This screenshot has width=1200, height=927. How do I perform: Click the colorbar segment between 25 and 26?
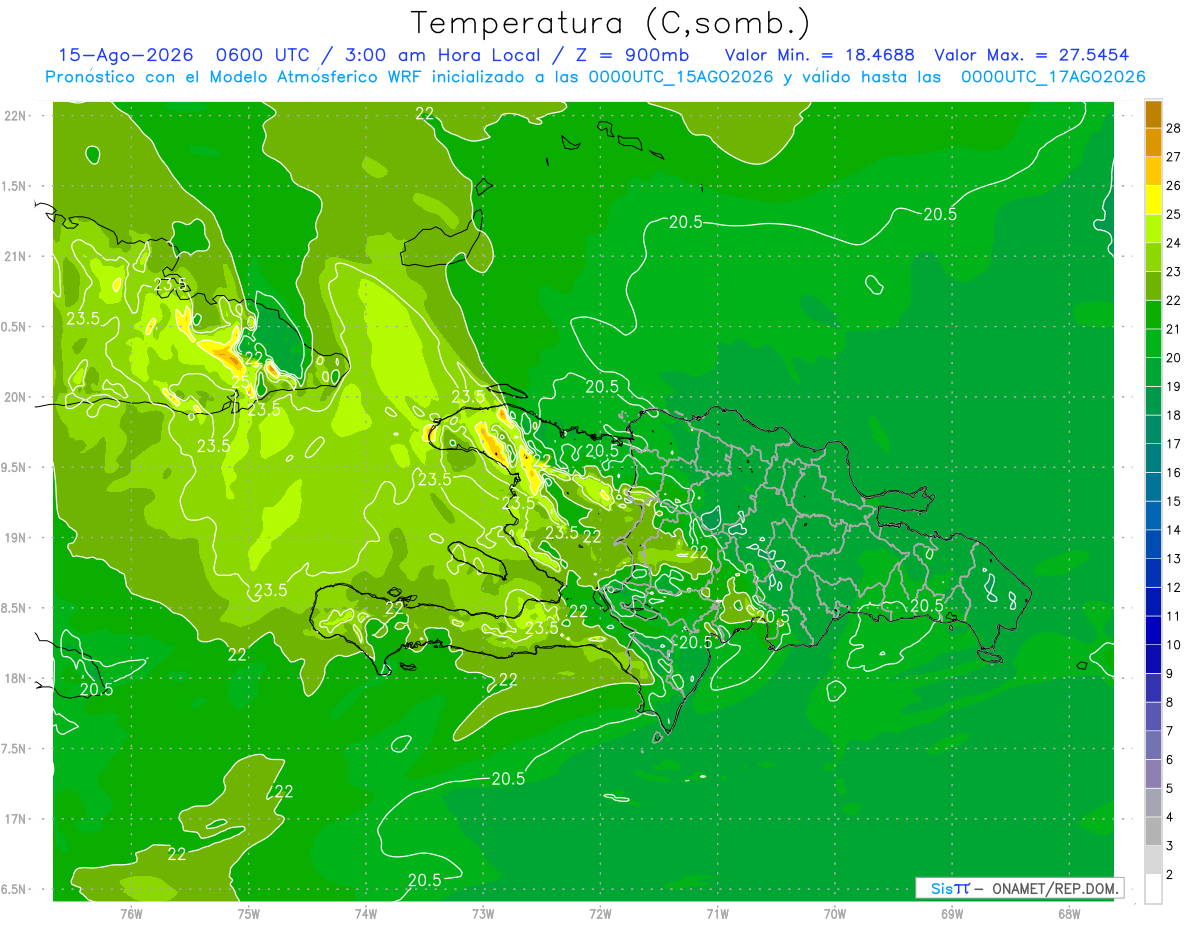(1153, 200)
